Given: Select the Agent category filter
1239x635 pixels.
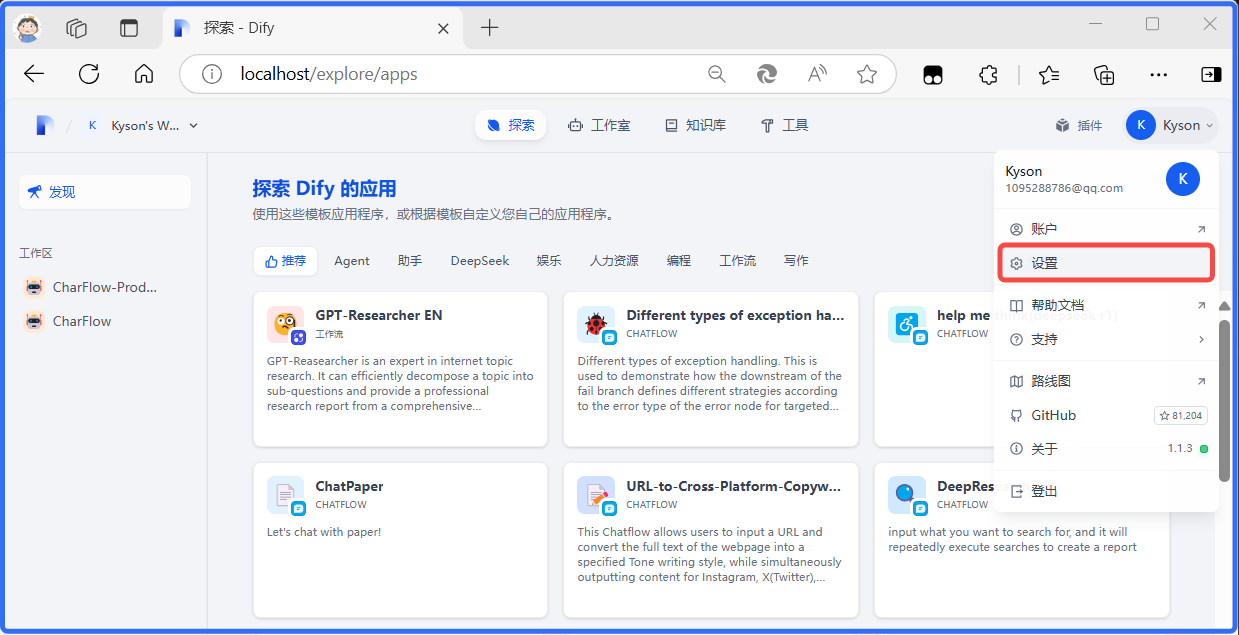Looking at the screenshot, I should click(x=352, y=261).
